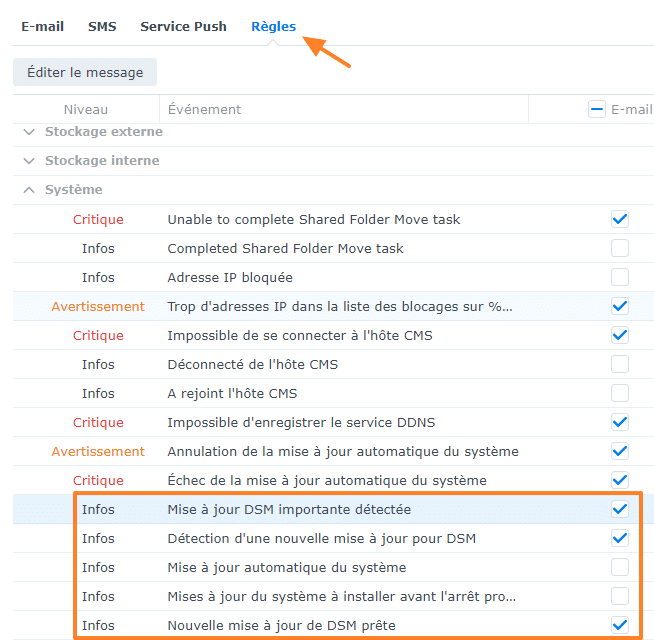This screenshot has height=640, width=654.
Task: Uncheck e-mail for Impossible d'enregistrer le service DDNS
Action: click(620, 422)
